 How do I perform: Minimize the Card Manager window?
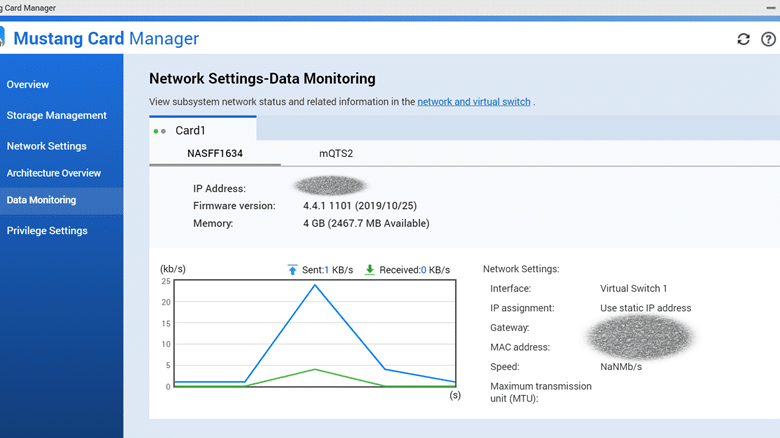pyautogui.click(x=771, y=8)
